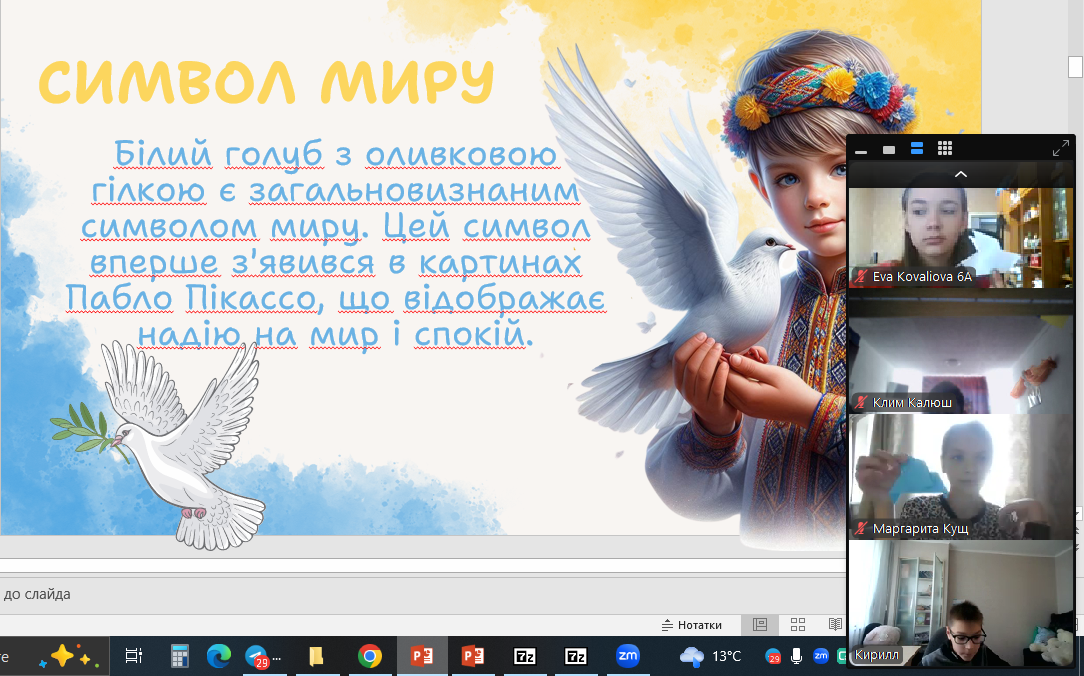Open Zoom app from the taskbar
Screen dimensions: 1084x676
[x=628, y=656]
